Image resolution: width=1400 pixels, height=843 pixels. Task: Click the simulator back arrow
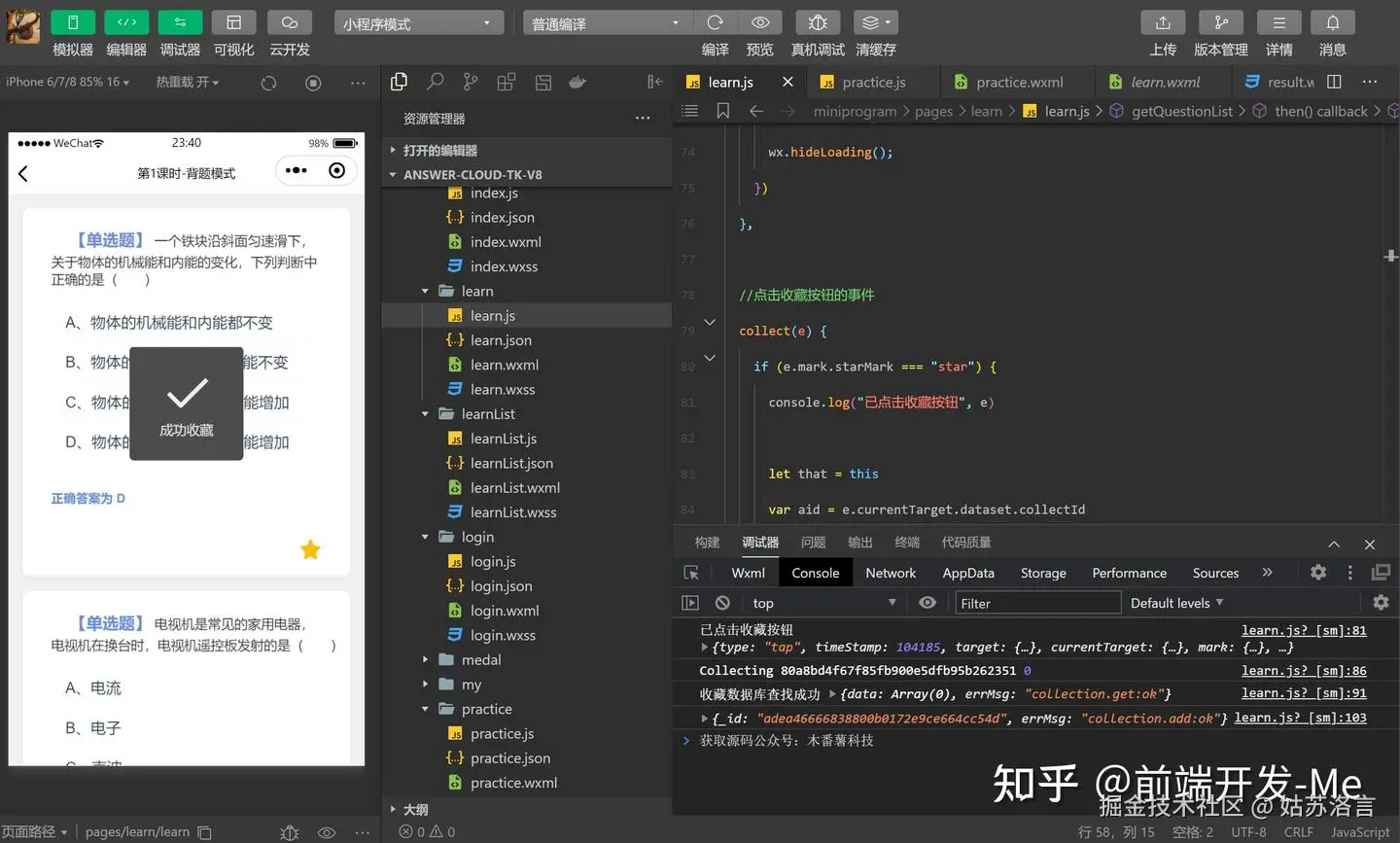tap(23, 173)
